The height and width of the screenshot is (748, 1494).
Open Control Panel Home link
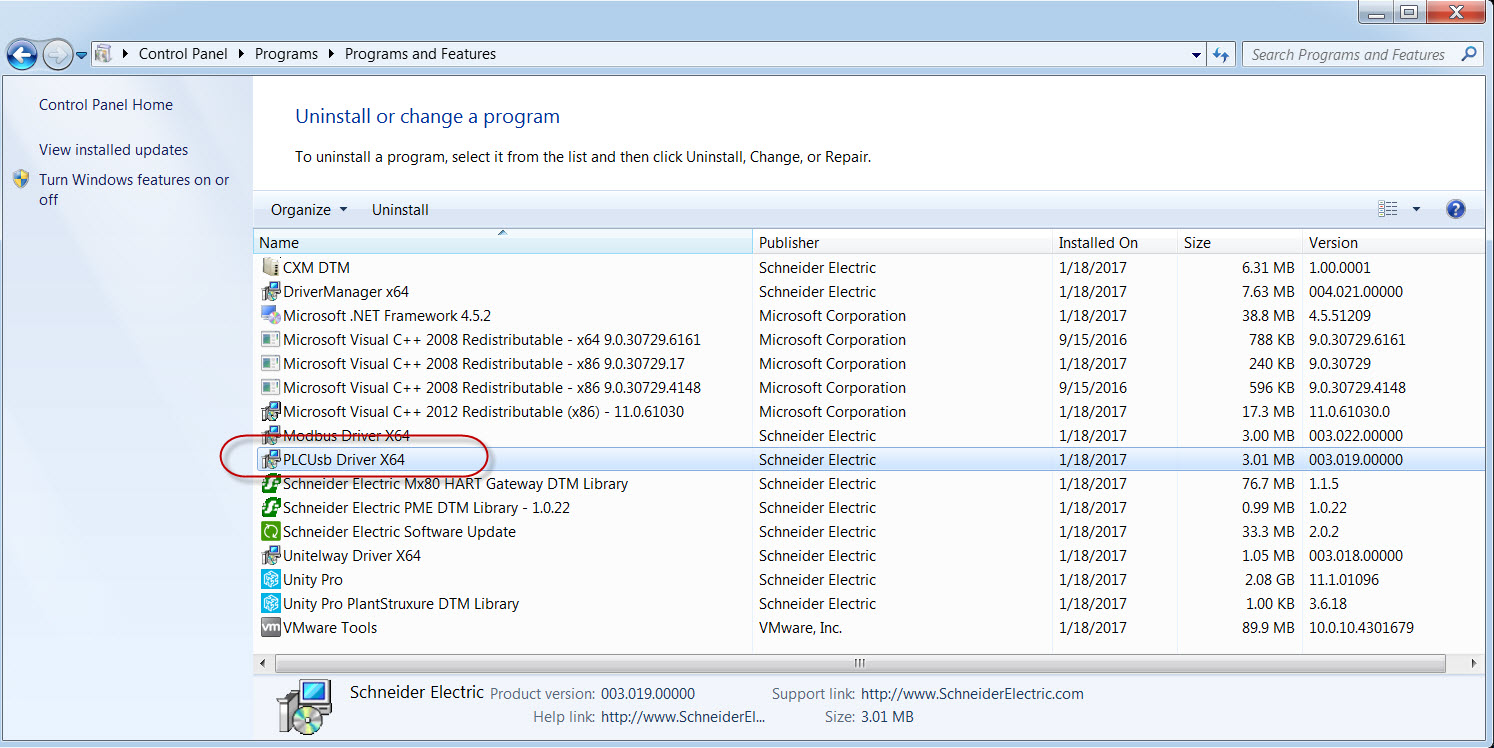point(106,105)
